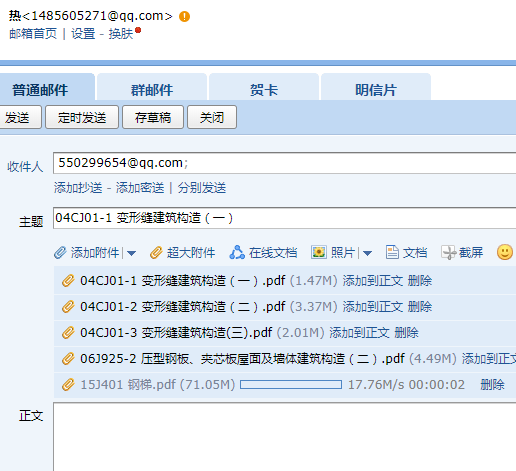
Task: Click 添加到正文 for 06J925-2 pdf
Action: point(489,359)
